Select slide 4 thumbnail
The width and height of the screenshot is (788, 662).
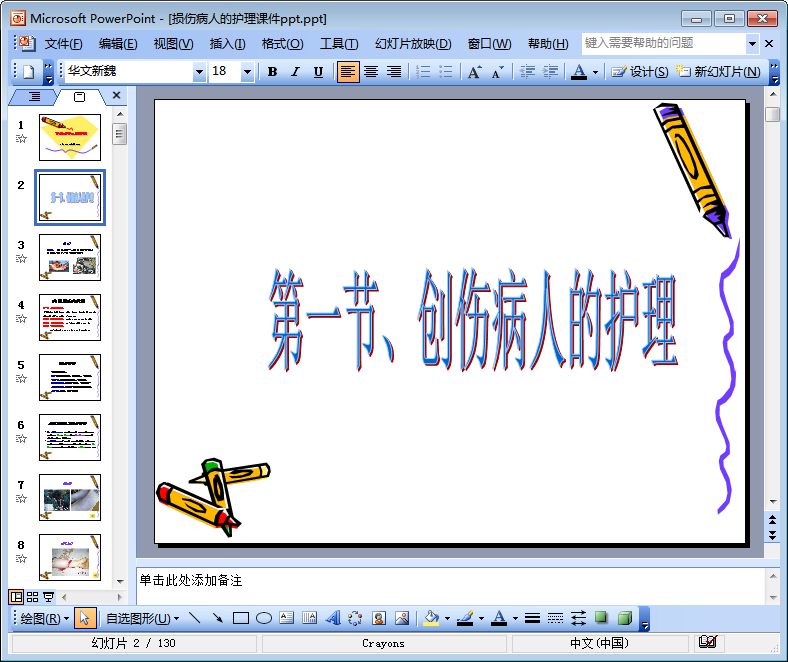click(70, 317)
